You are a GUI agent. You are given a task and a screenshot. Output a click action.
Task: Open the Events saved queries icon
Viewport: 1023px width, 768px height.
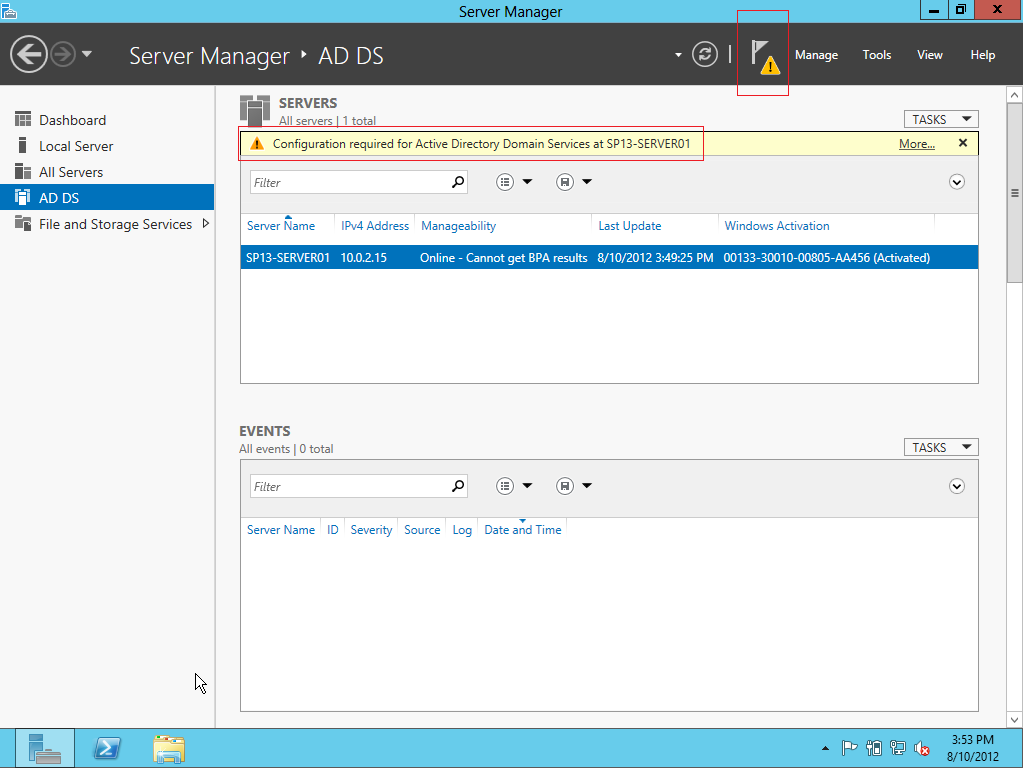click(x=565, y=486)
